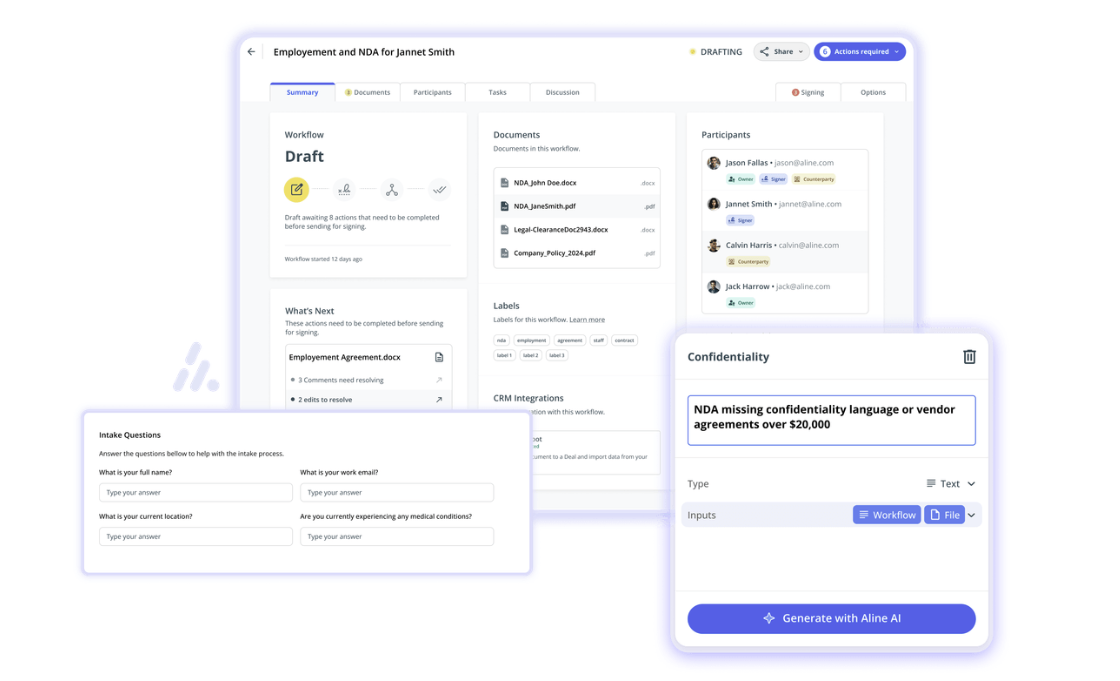Open NDA_John Doe.docx document
Viewport: 1120px width, 681px height.
point(577,183)
